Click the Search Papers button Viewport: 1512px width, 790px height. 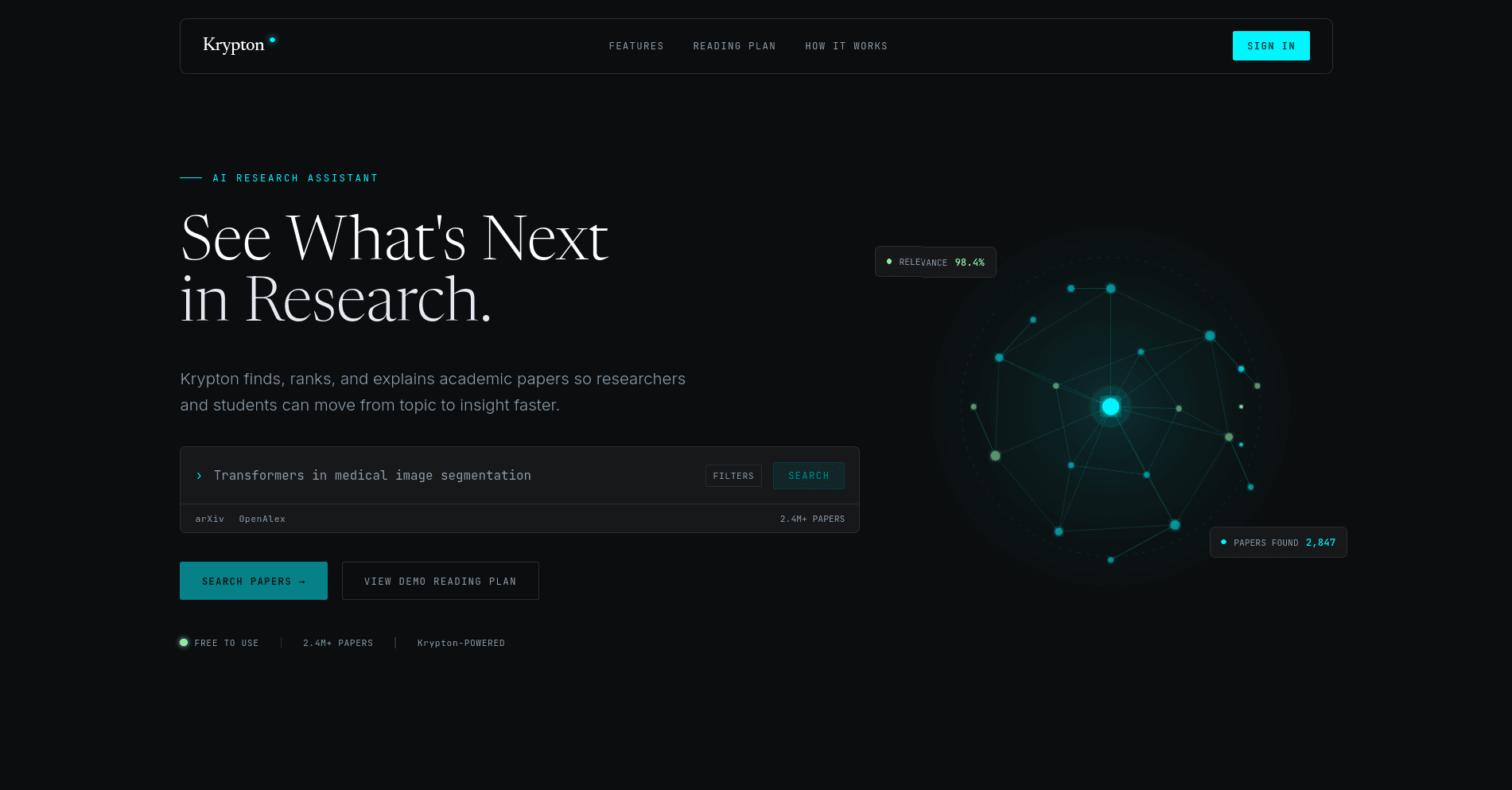(x=254, y=581)
